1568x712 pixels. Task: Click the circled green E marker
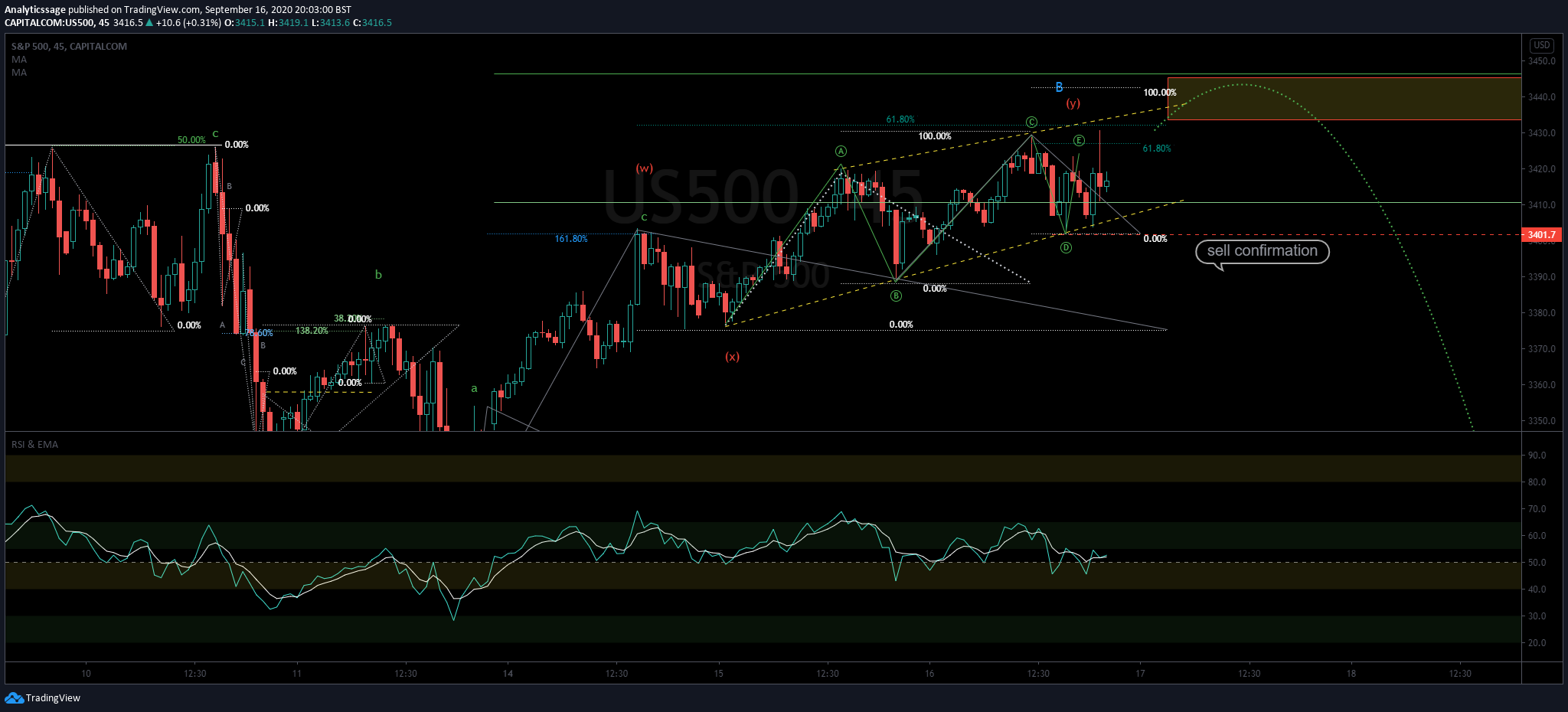[x=1078, y=140]
